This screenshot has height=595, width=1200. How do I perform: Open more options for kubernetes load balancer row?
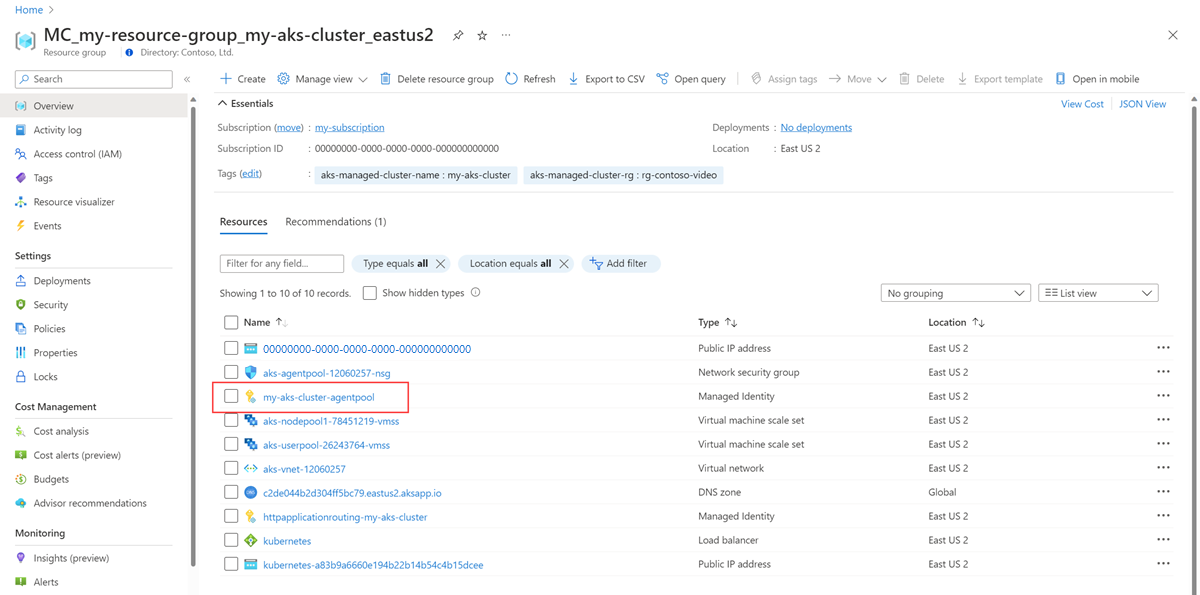tap(1162, 540)
